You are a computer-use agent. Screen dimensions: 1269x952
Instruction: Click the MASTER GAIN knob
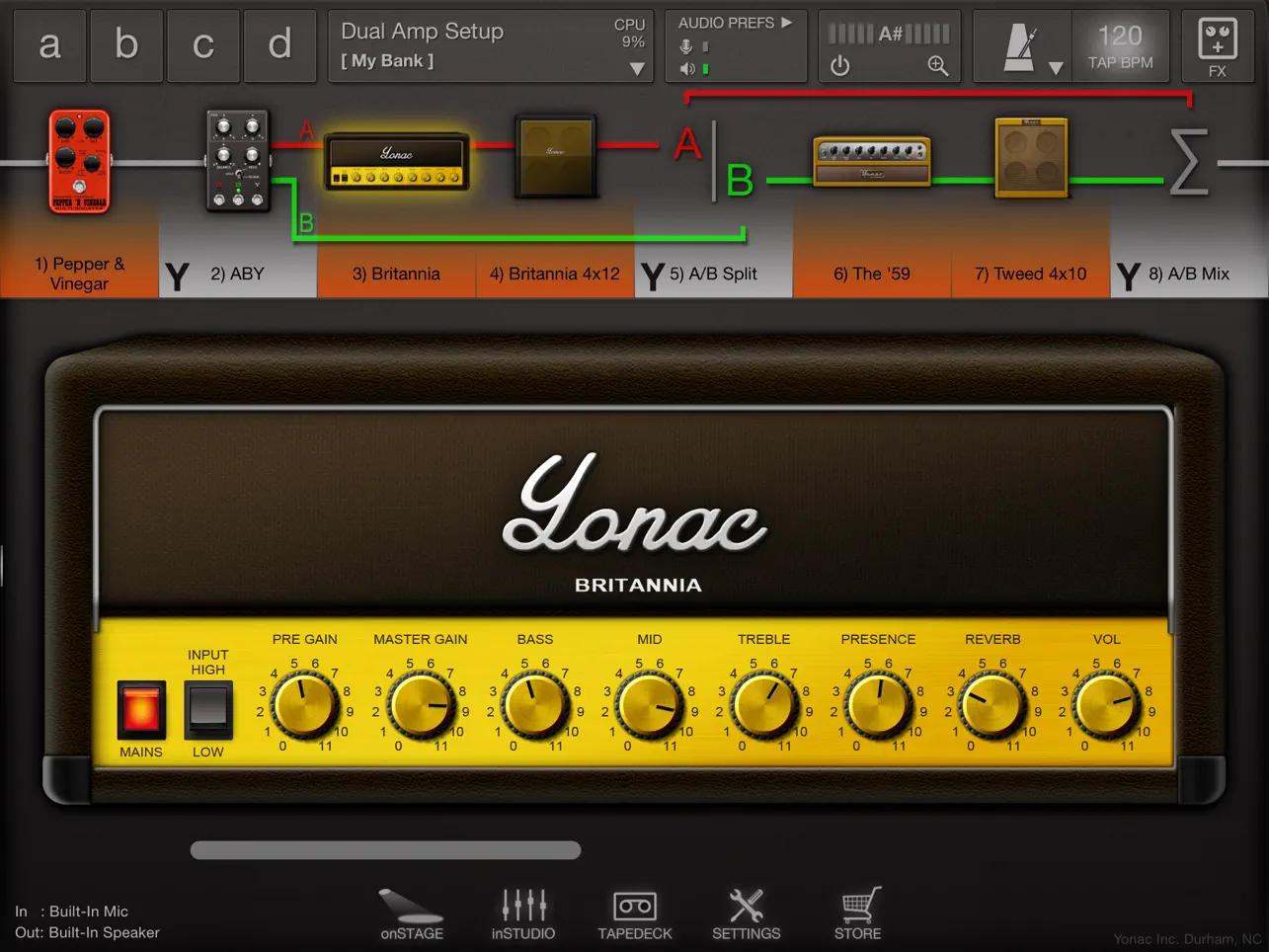coord(421,705)
